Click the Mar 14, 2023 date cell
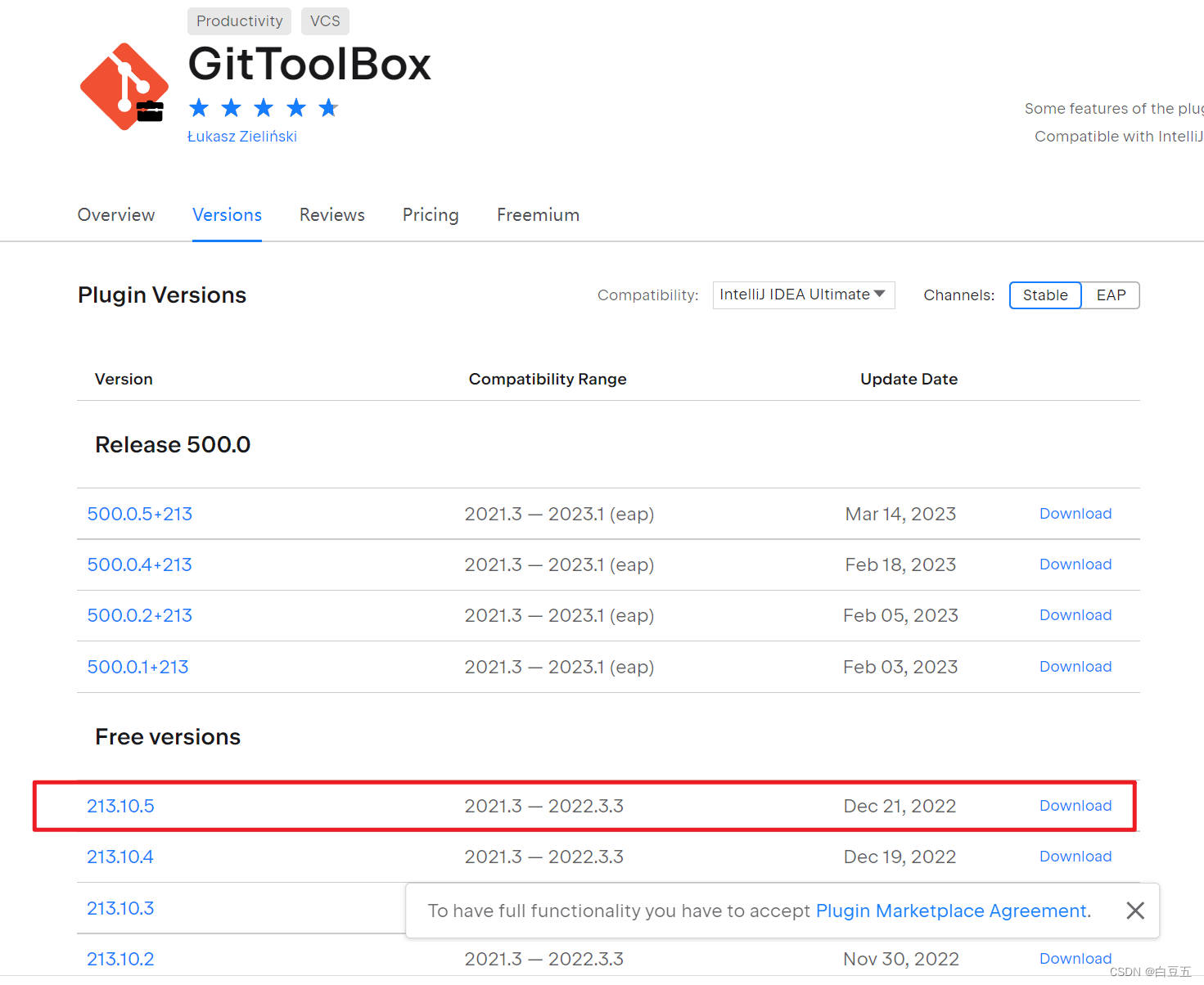Screen dimensions: 1204x985 900,514
